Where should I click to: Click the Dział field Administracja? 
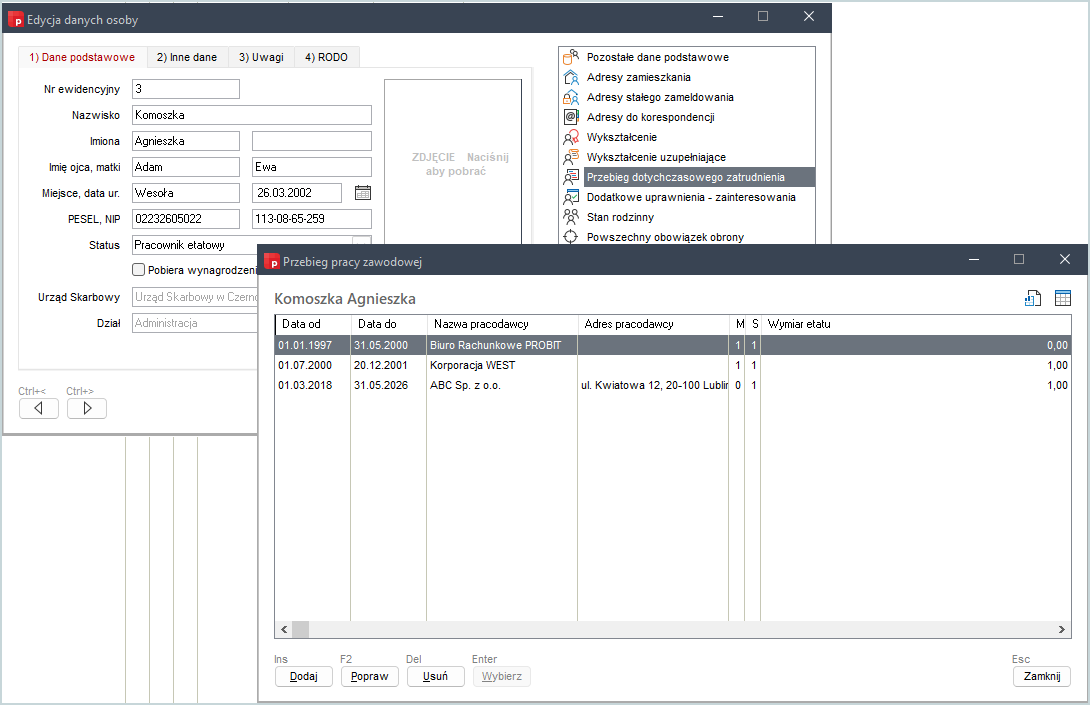point(195,323)
